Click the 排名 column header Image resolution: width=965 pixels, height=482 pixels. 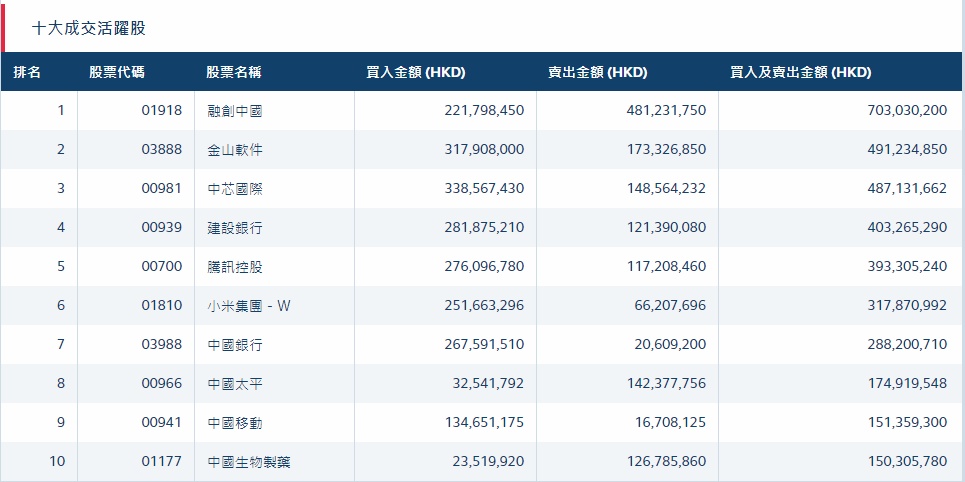[x=27, y=73]
